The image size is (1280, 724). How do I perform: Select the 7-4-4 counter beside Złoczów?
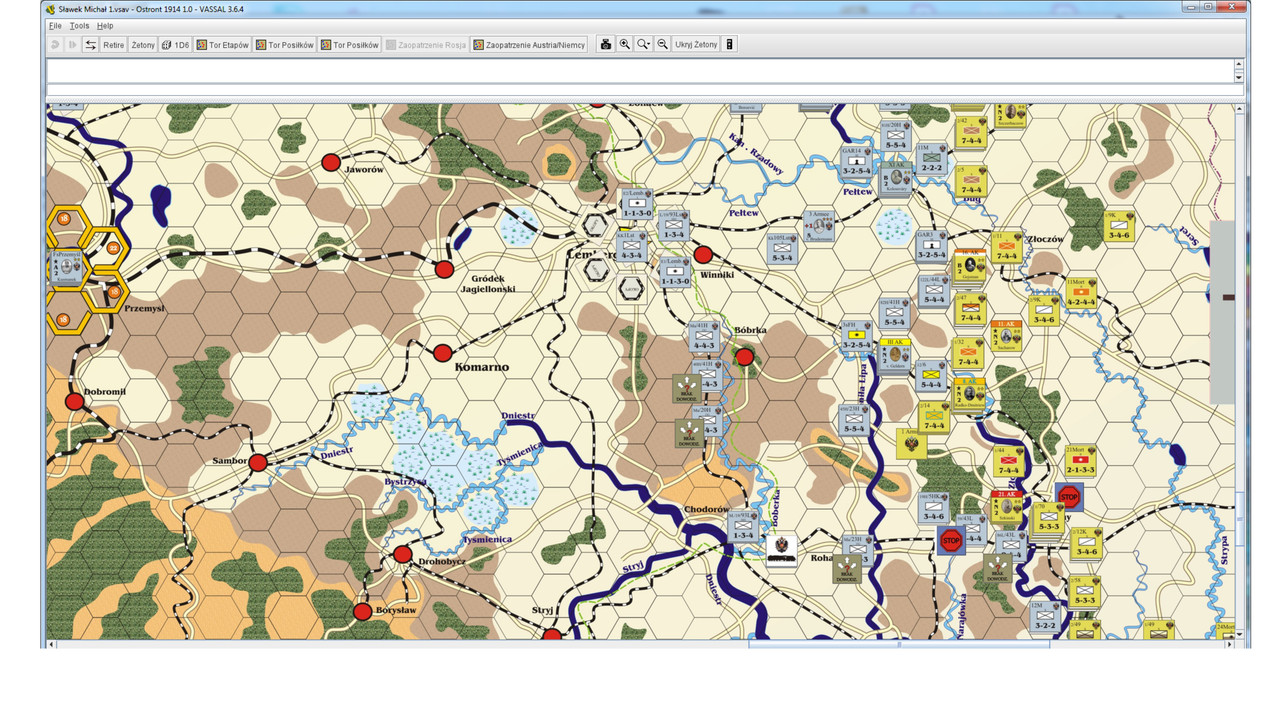point(1005,248)
